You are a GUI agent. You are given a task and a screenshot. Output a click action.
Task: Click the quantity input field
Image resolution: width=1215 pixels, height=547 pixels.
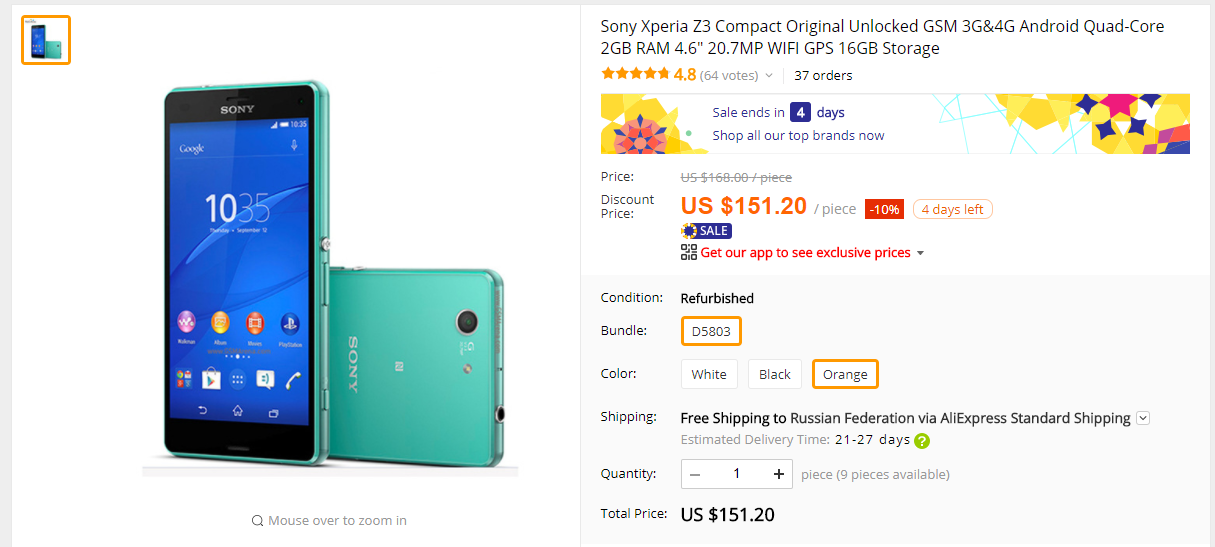tap(737, 474)
